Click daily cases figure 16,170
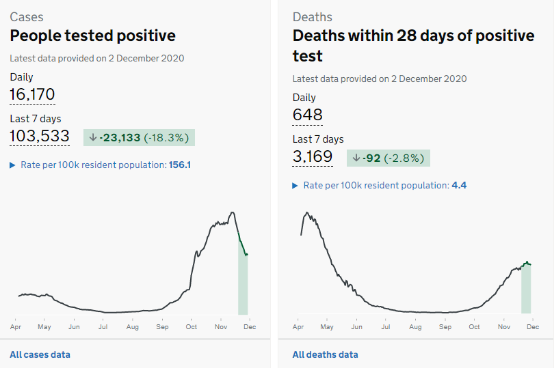The image size is (554, 369). coord(32,95)
